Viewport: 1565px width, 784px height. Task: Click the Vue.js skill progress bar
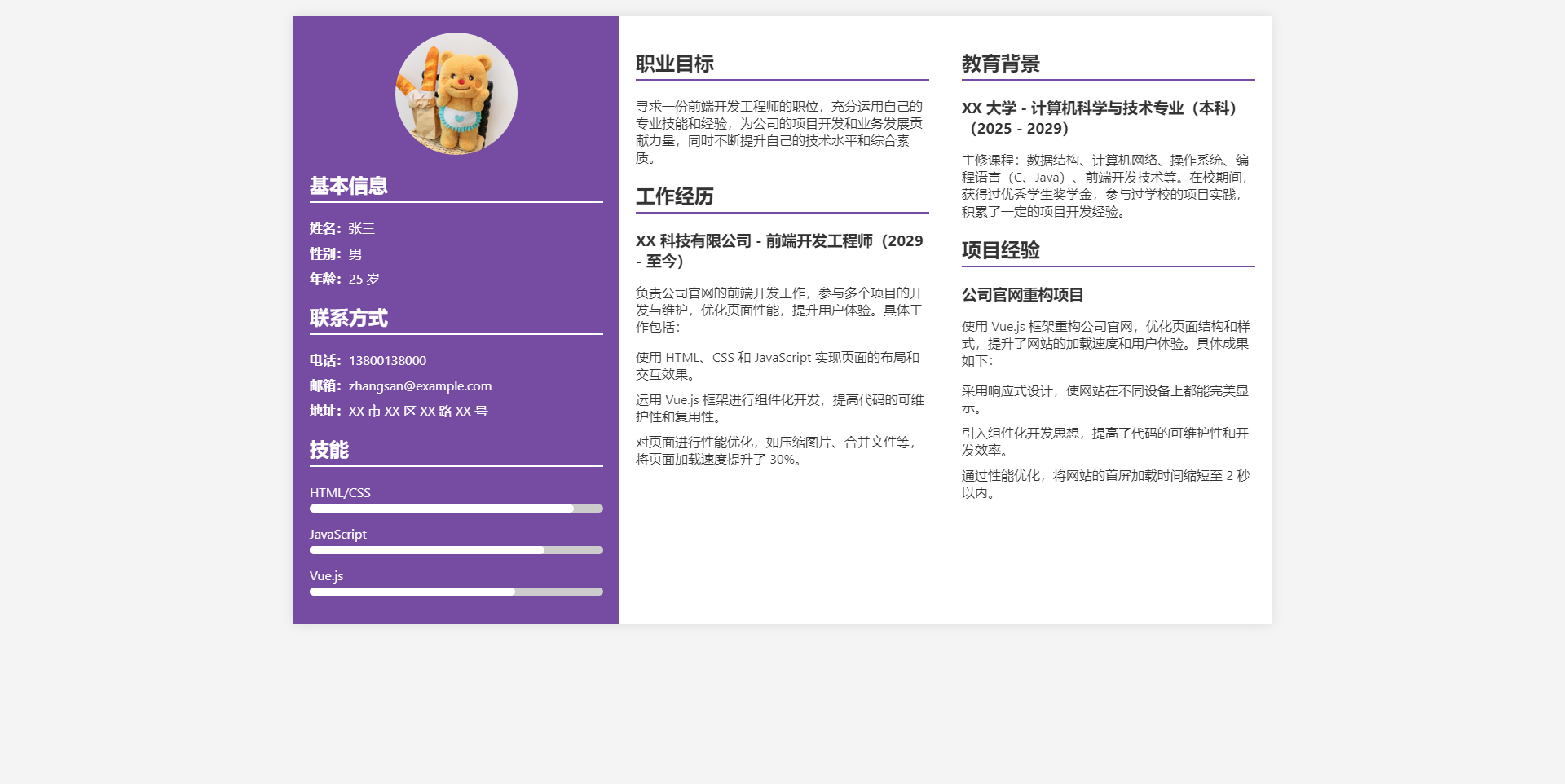456,592
